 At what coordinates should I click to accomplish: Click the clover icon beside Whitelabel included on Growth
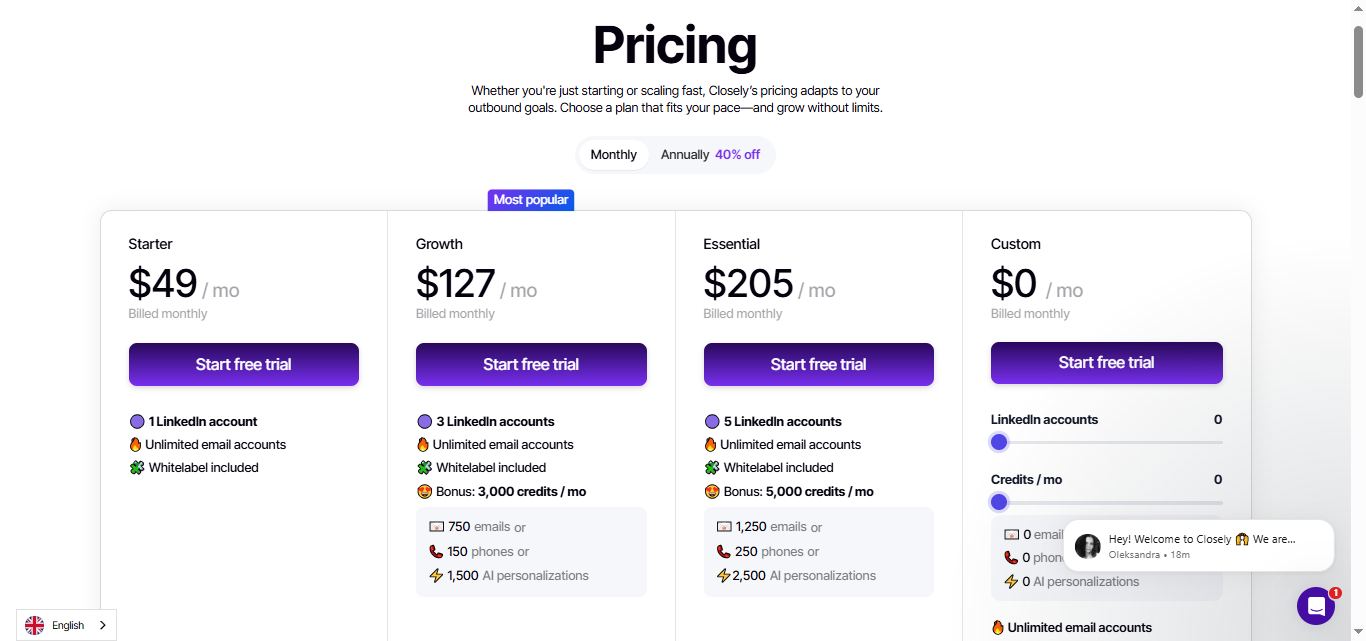pyautogui.click(x=423, y=467)
